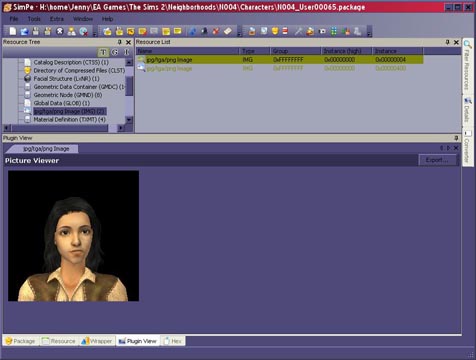Image resolution: width=476 pixels, height=360 pixels.
Task: Click the Filter Resources magnifier icon
Action: click(468, 44)
